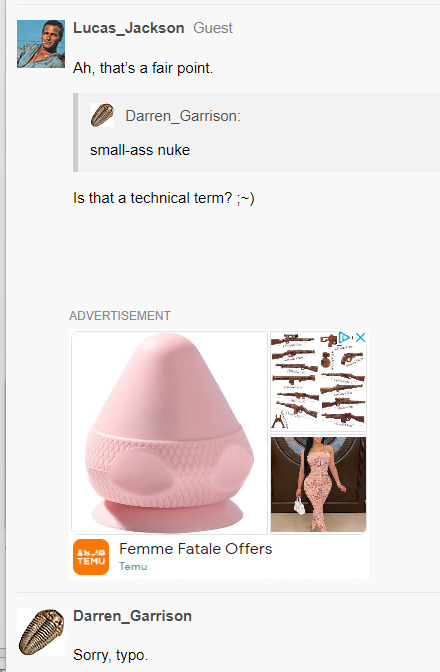Click the 'Ah, that's a fair point.' line
The height and width of the screenshot is (672, 440).
(x=143, y=68)
